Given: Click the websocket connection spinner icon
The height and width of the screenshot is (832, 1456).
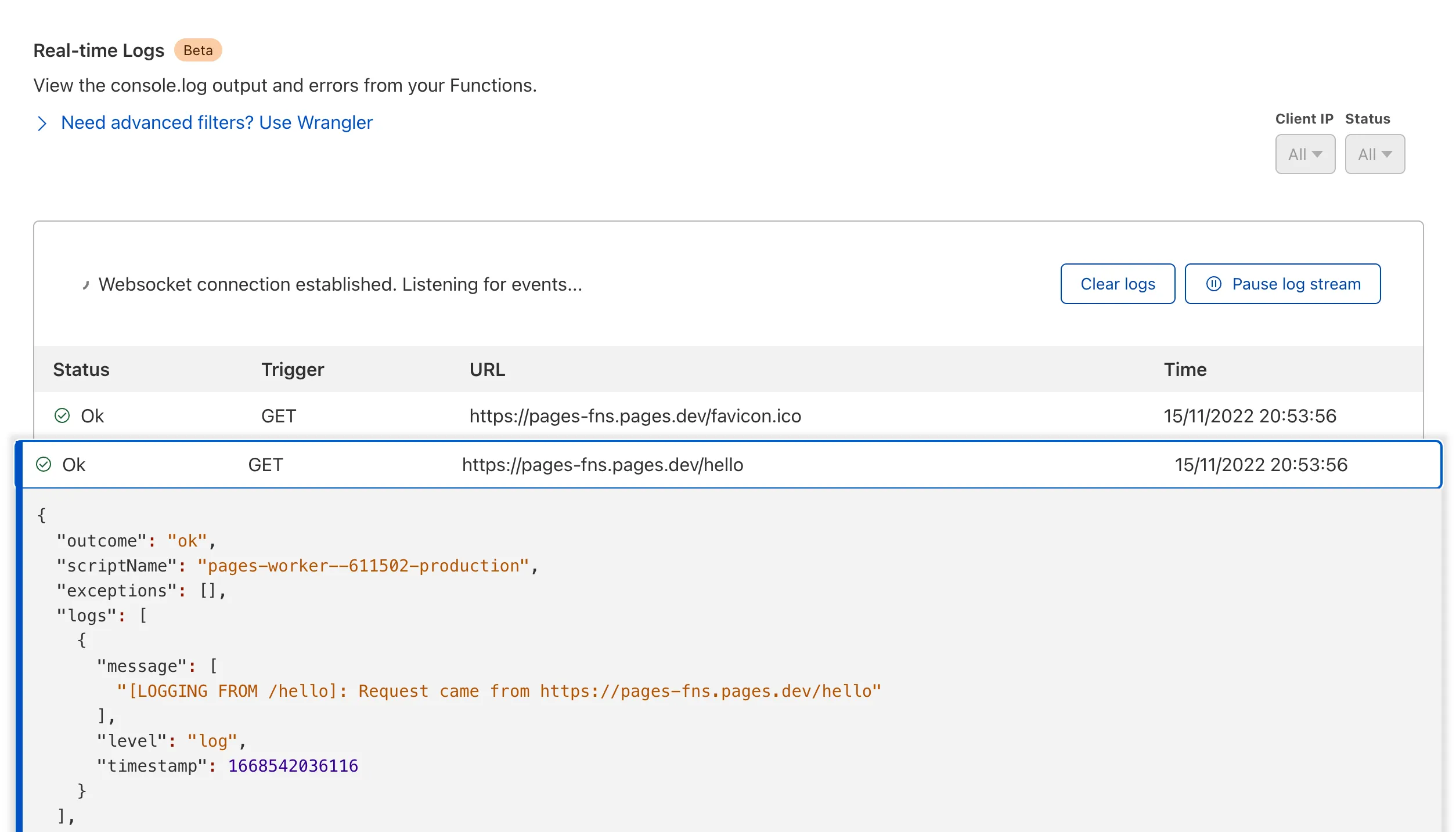Looking at the screenshot, I should [x=86, y=284].
